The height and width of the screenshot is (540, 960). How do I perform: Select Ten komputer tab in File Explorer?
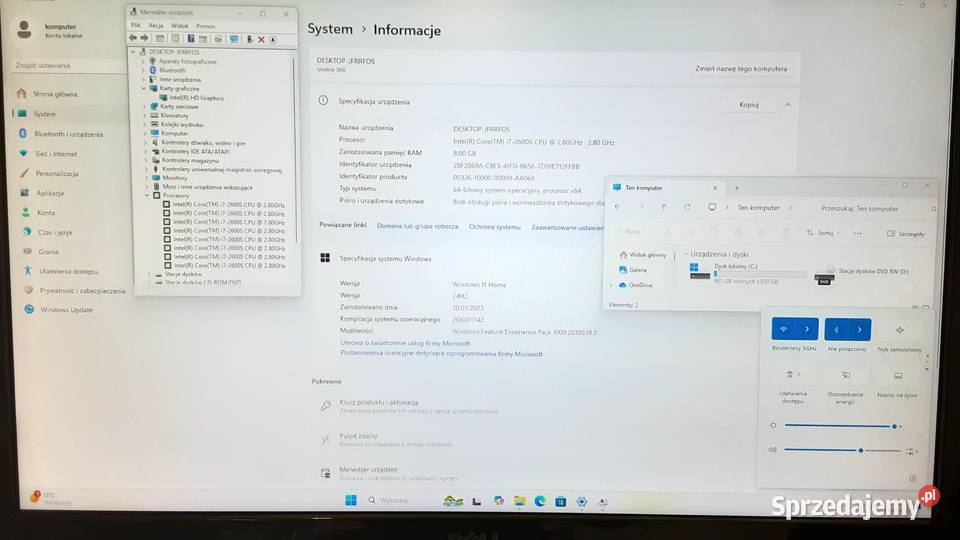pos(664,188)
